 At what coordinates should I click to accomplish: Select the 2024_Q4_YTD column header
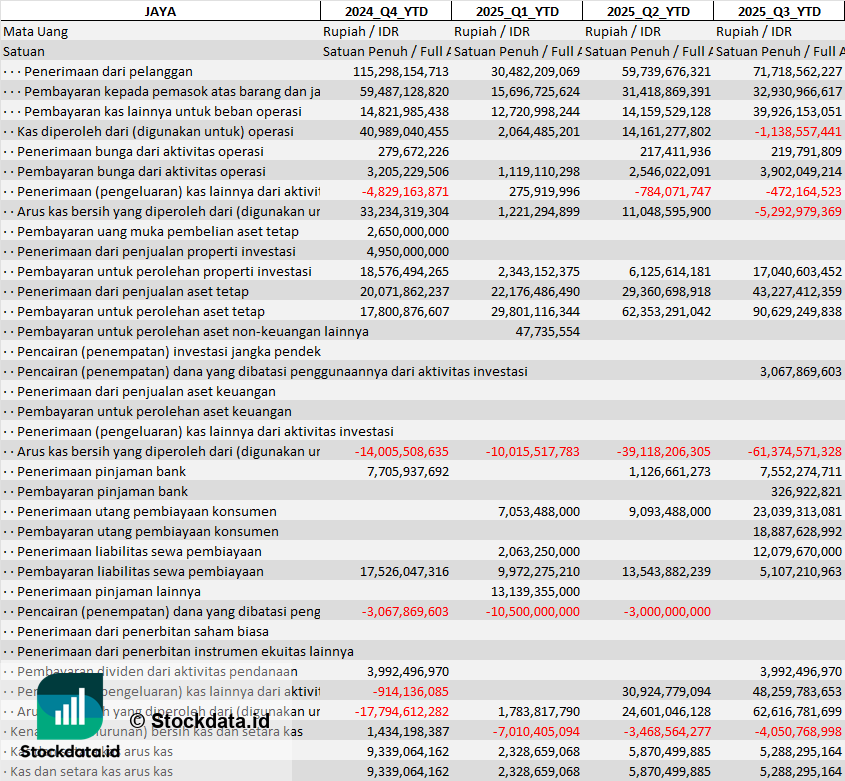[x=385, y=11]
